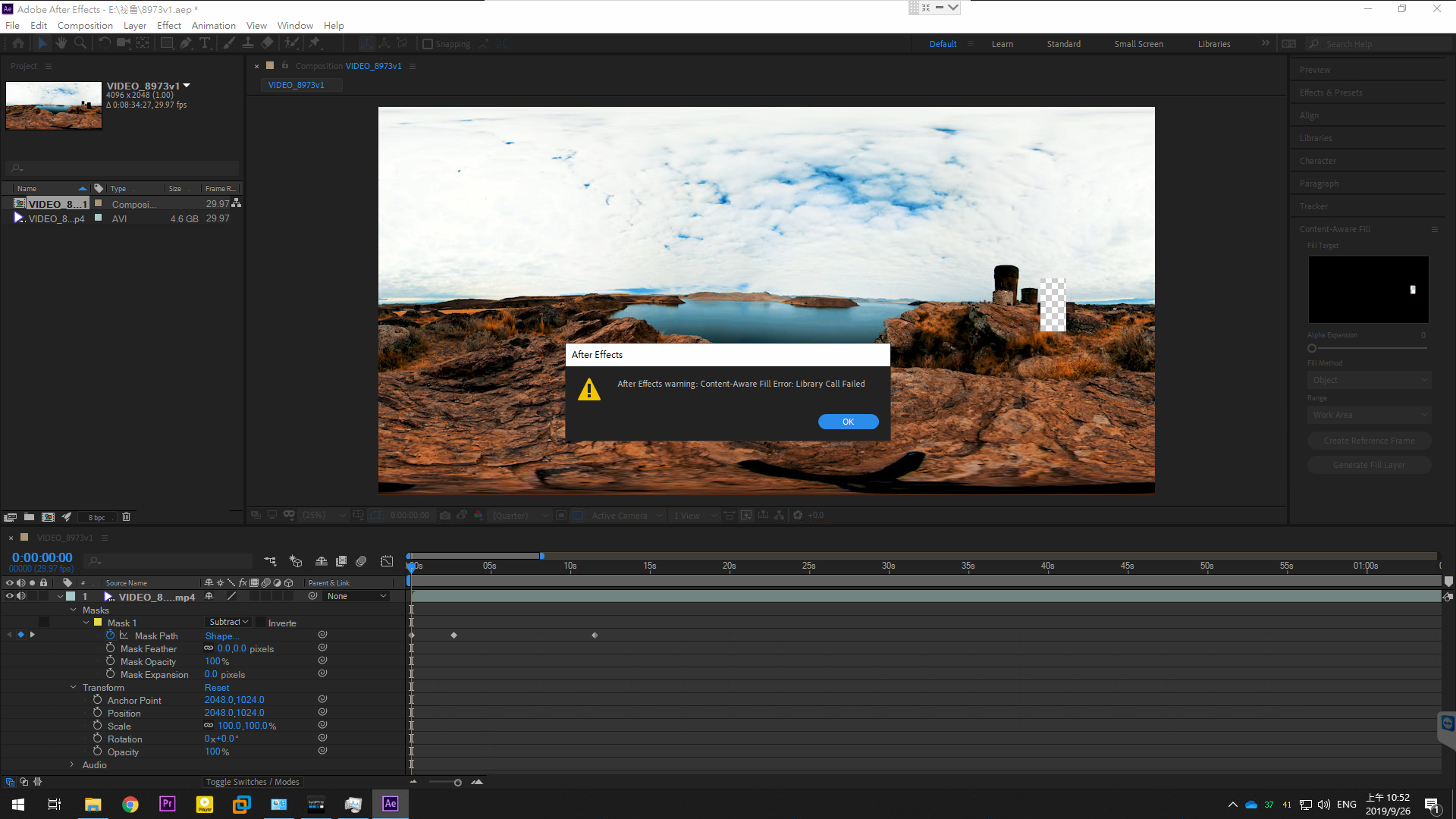Open the Graph Editor icon
The image size is (1456, 819).
coord(387,561)
